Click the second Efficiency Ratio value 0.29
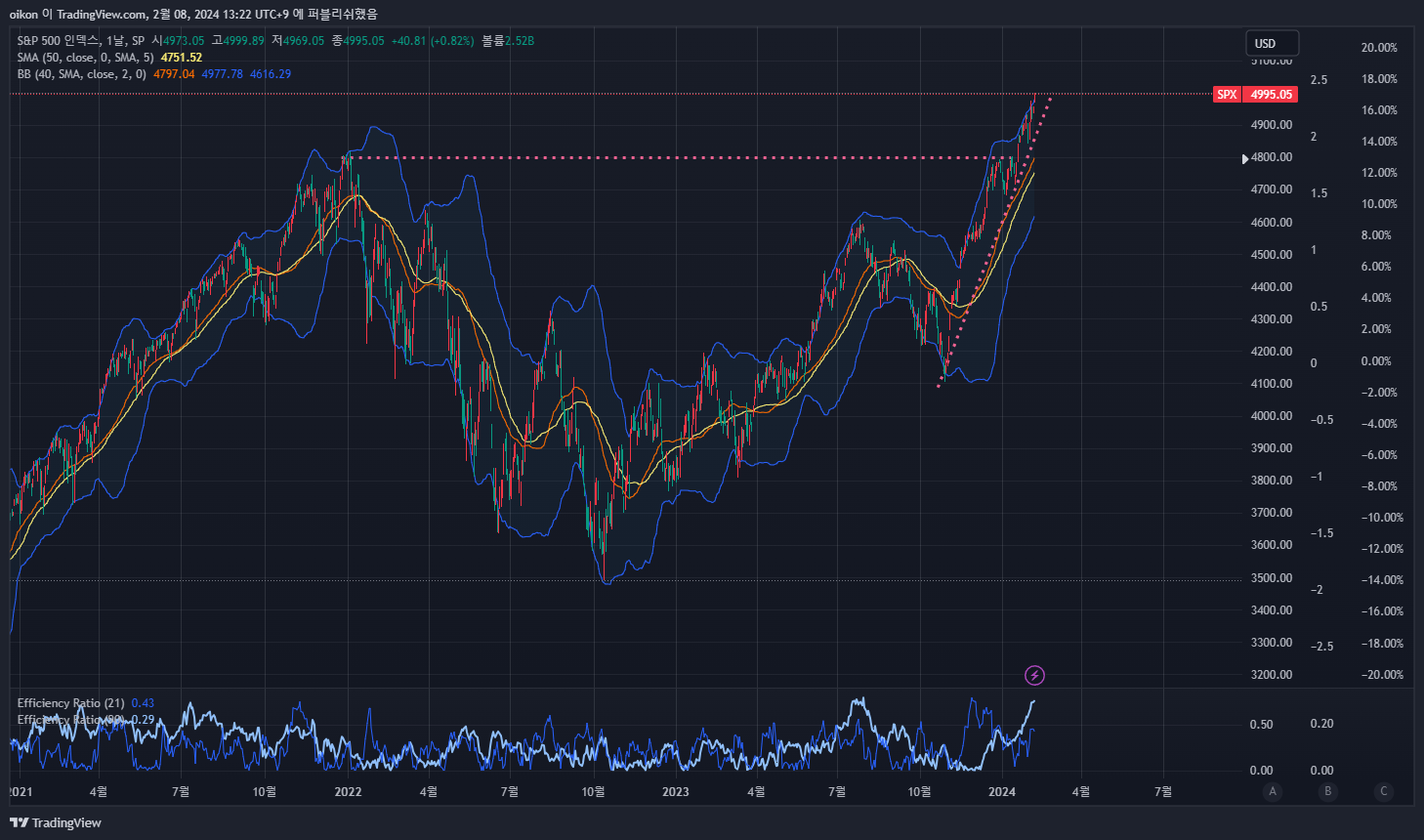 143,720
